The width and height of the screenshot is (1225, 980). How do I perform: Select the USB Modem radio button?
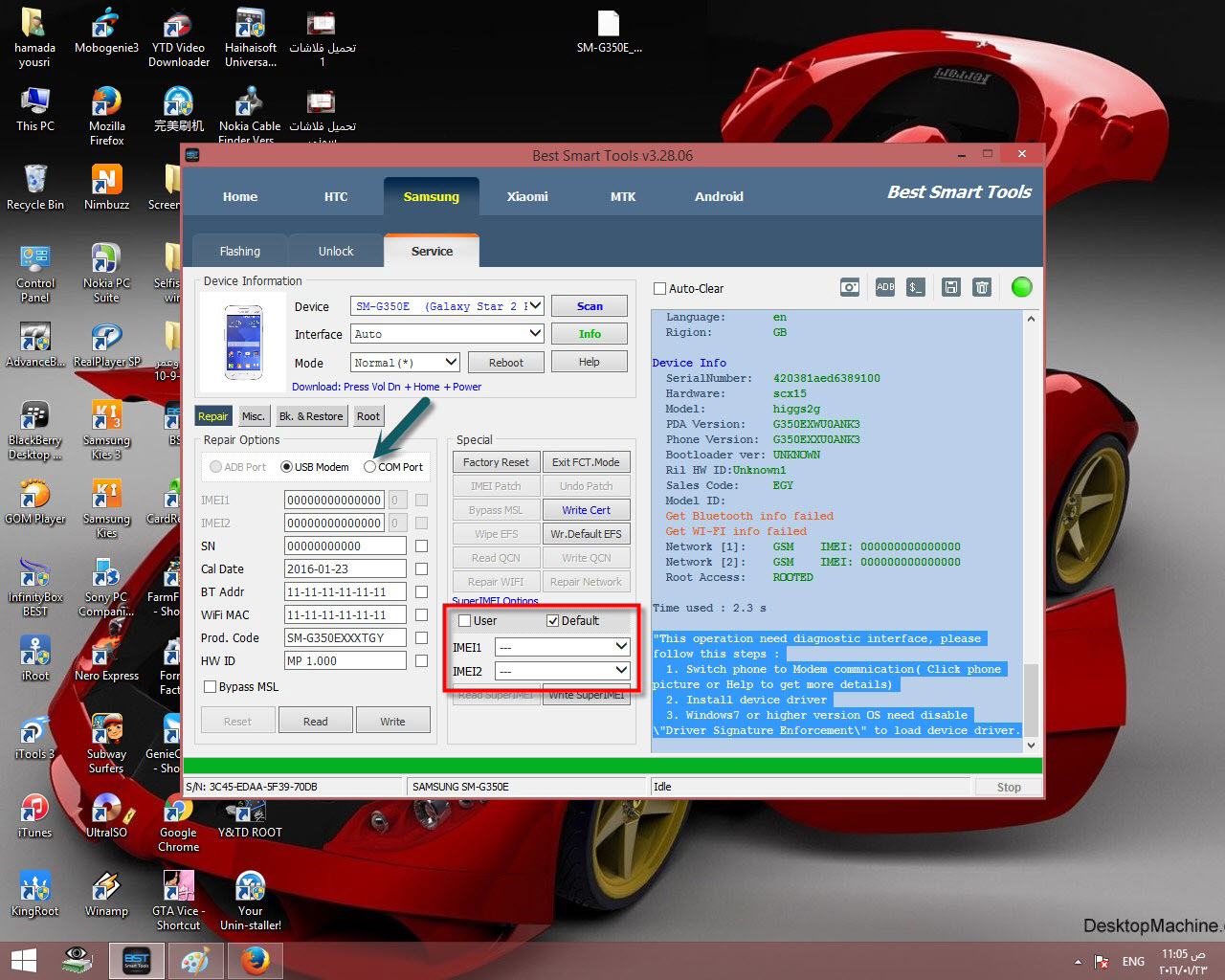pos(286,467)
